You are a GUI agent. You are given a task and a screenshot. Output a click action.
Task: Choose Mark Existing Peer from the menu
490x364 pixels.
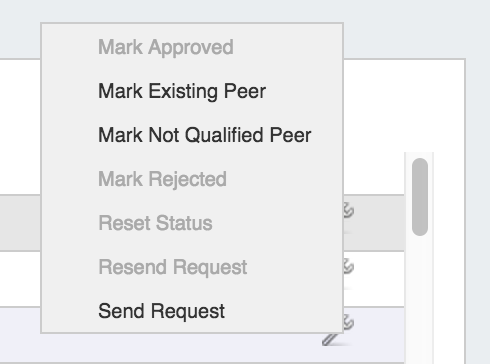(182, 91)
